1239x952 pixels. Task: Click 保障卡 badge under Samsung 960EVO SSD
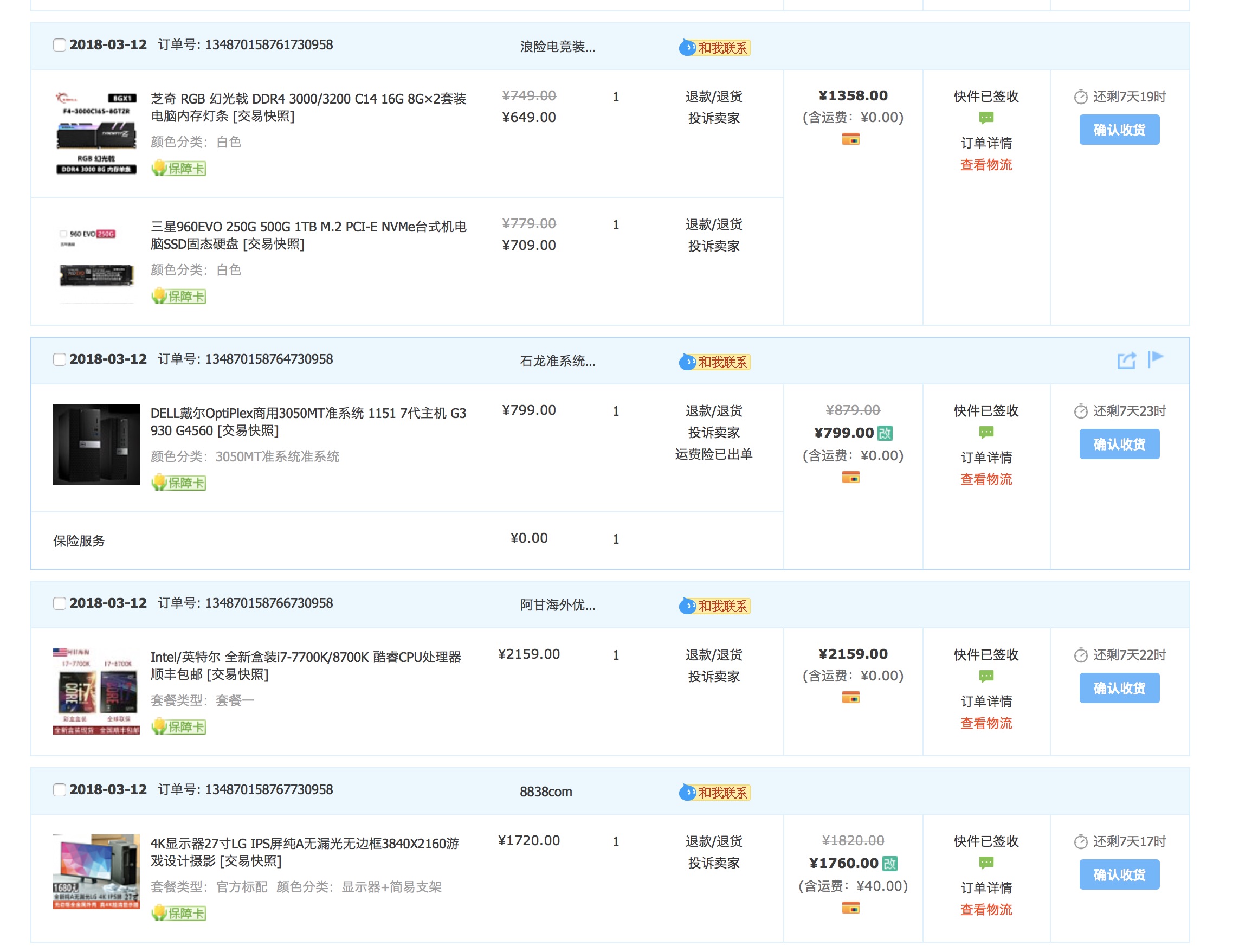178,296
